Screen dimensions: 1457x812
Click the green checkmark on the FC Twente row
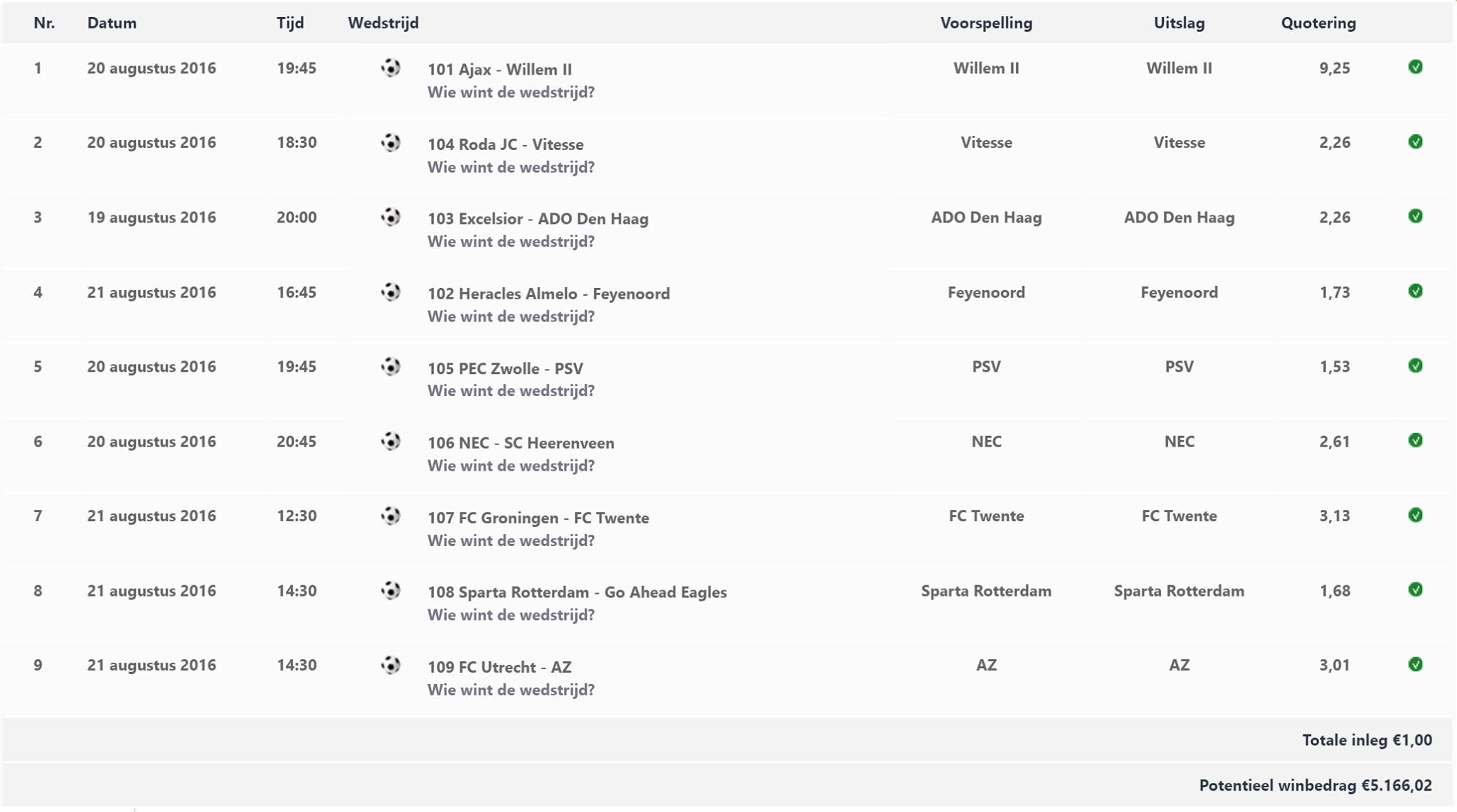(1415, 515)
